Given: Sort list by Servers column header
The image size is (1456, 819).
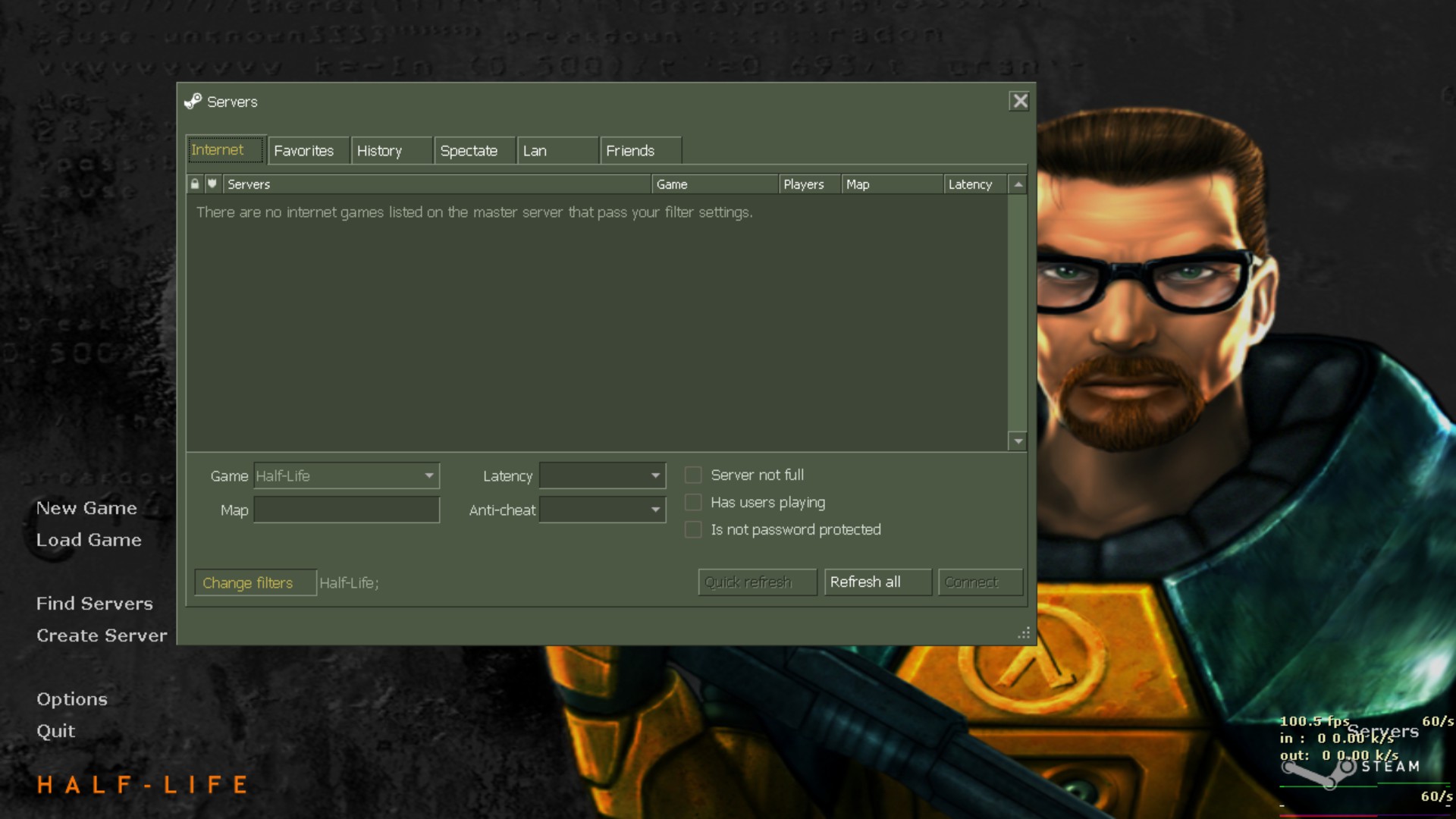Looking at the screenshot, I should (x=437, y=184).
